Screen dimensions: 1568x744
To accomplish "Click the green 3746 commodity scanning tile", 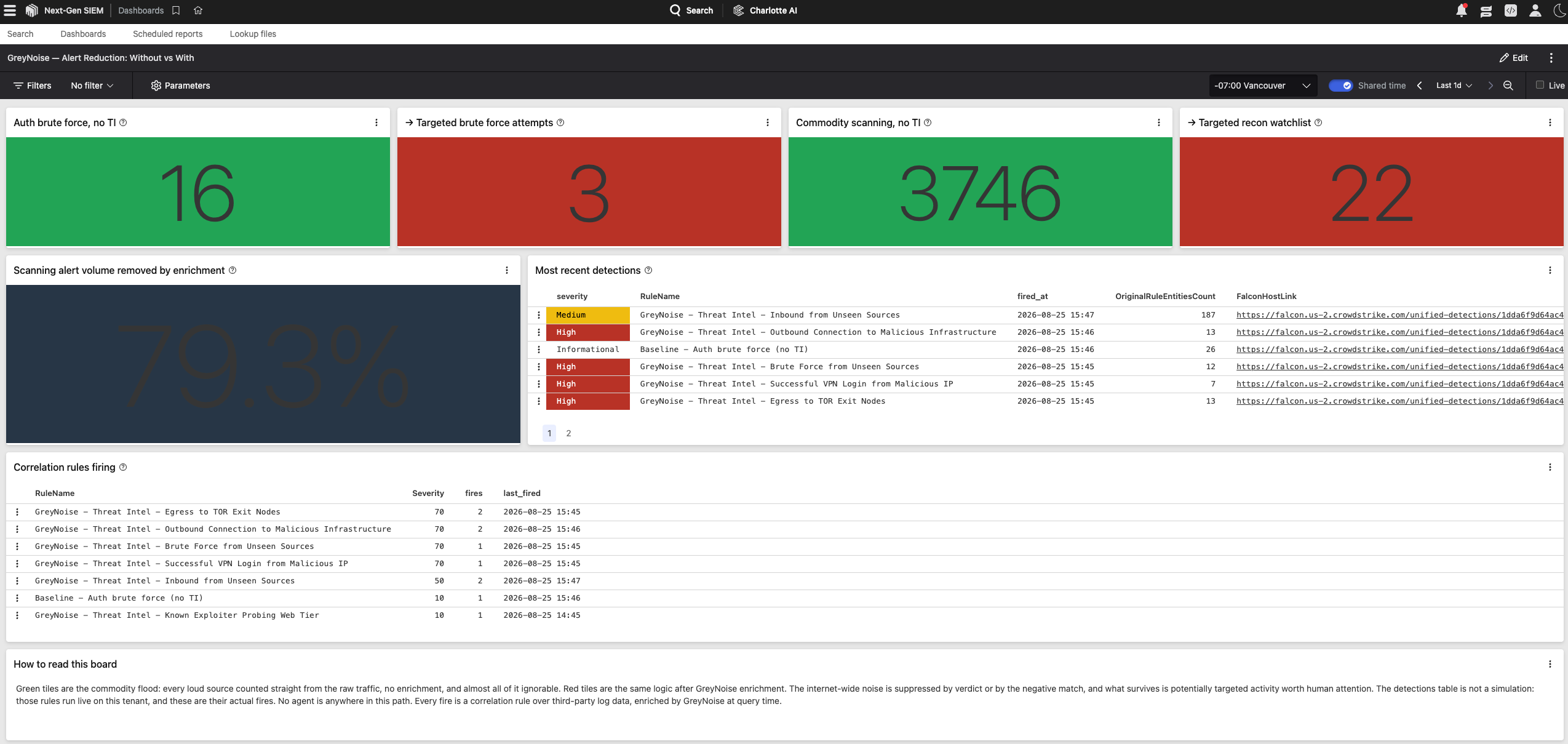I will 980,192.
